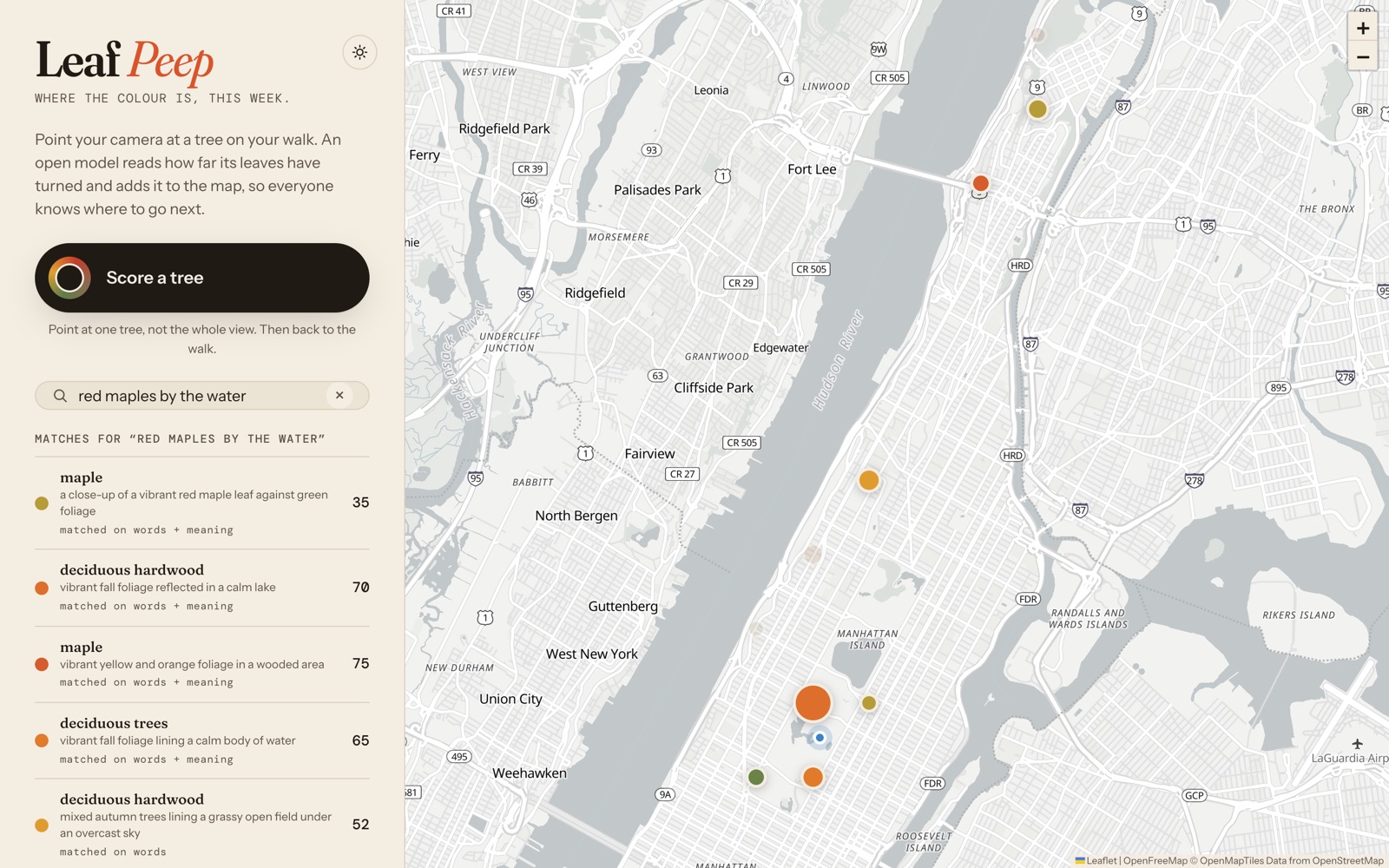
Task: Zoom in on the map
Action: [1363, 28]
